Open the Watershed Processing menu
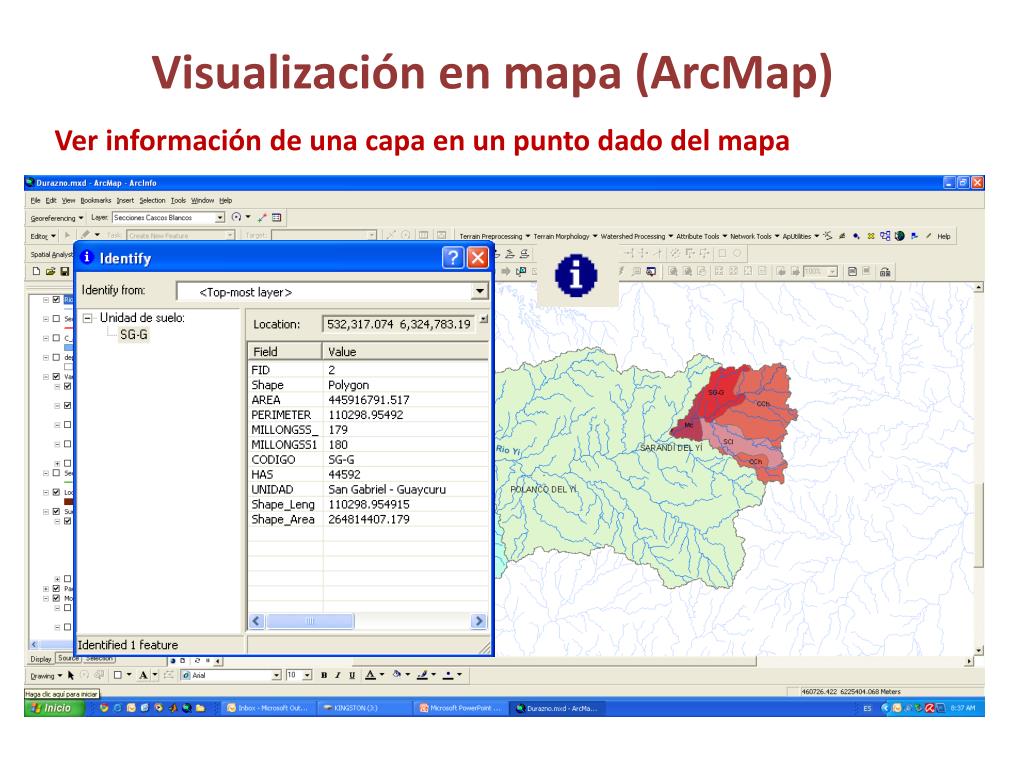The width and height of the screenshot is (1024, 768). pyautogui.click(x=637, y=236)
